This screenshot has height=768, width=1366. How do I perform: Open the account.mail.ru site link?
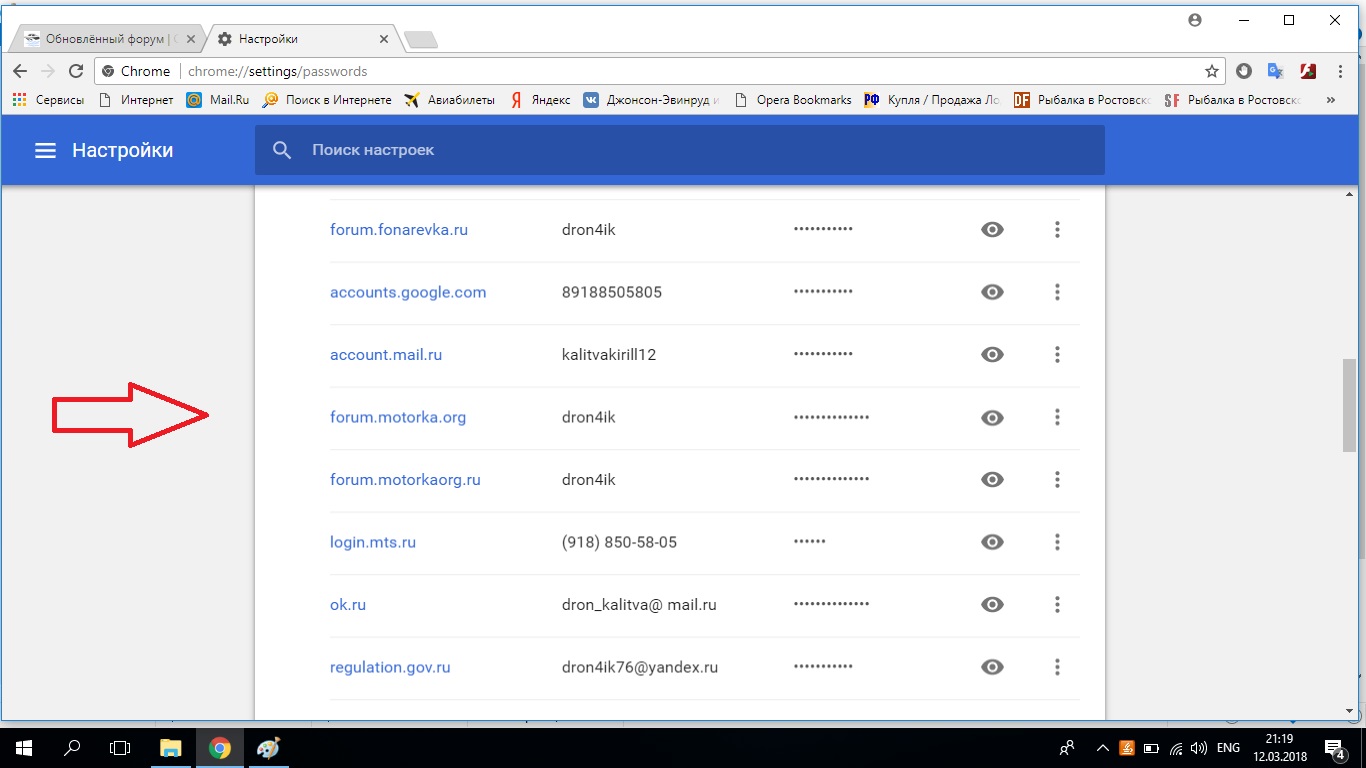[x=386, y=355]
